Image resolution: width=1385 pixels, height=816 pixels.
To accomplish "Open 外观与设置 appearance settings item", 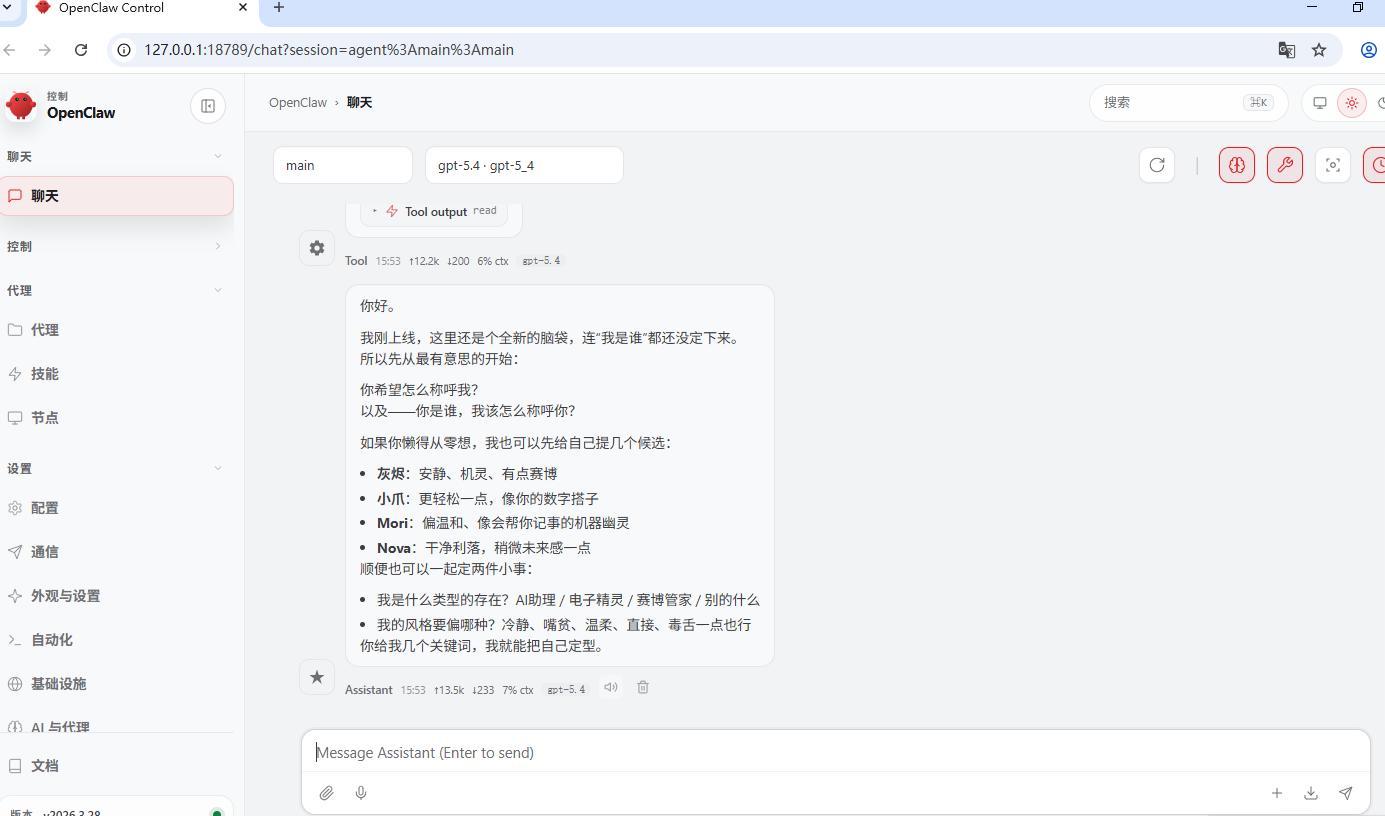I will (117, 596).
